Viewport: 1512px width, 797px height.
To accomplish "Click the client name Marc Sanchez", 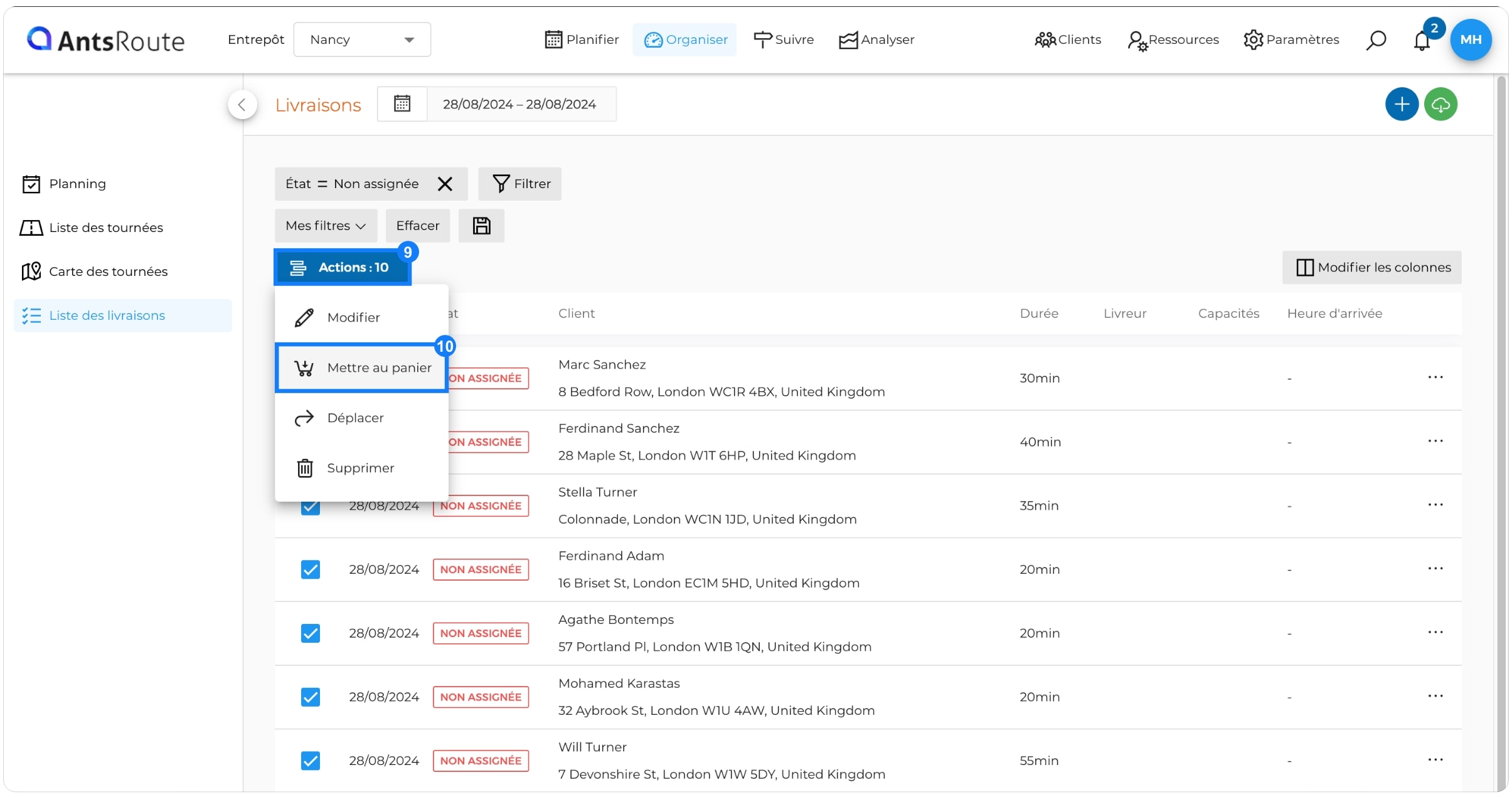I will [x=602, y=364].
